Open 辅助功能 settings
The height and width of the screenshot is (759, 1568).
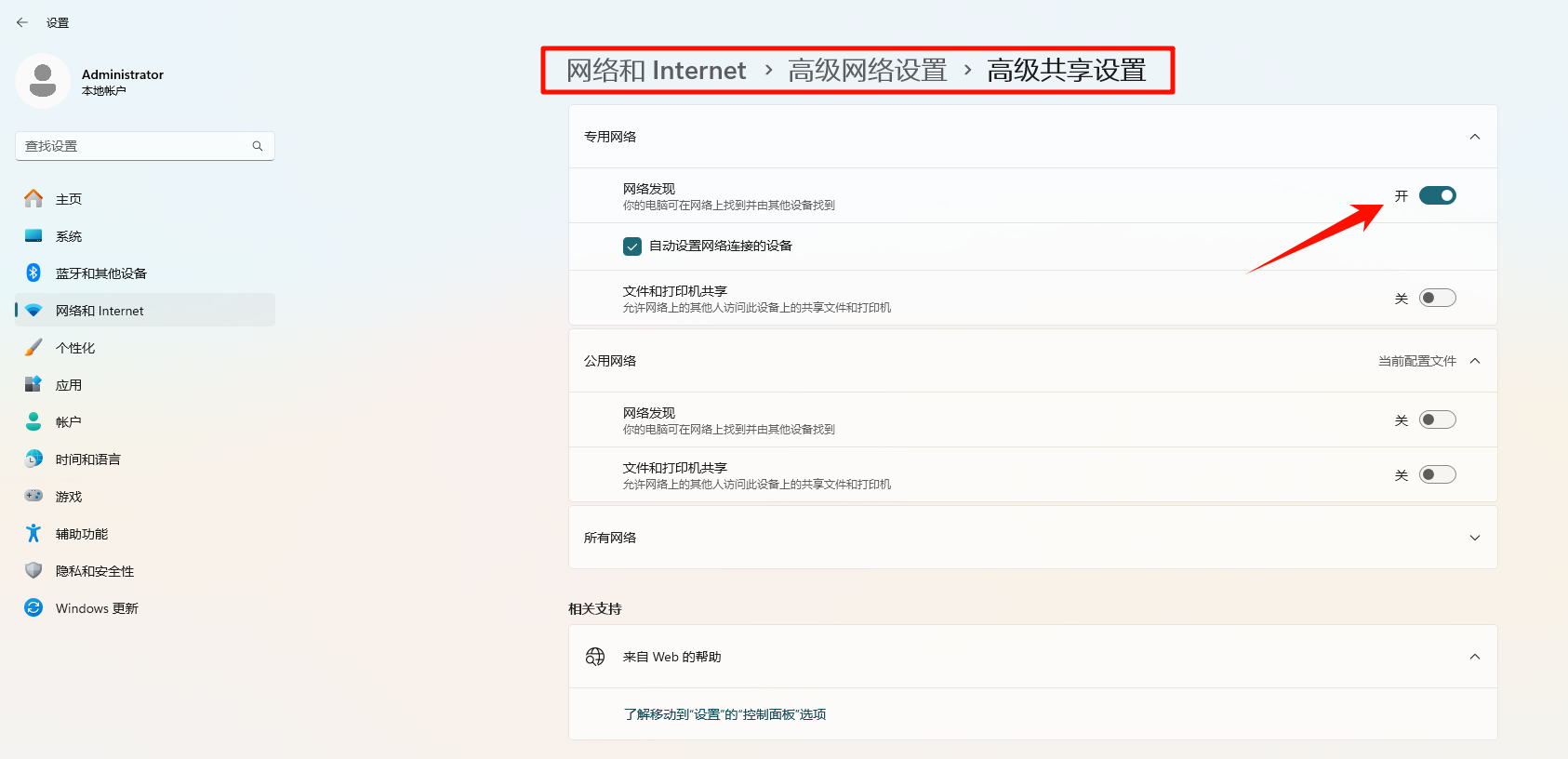coord(145,533)
